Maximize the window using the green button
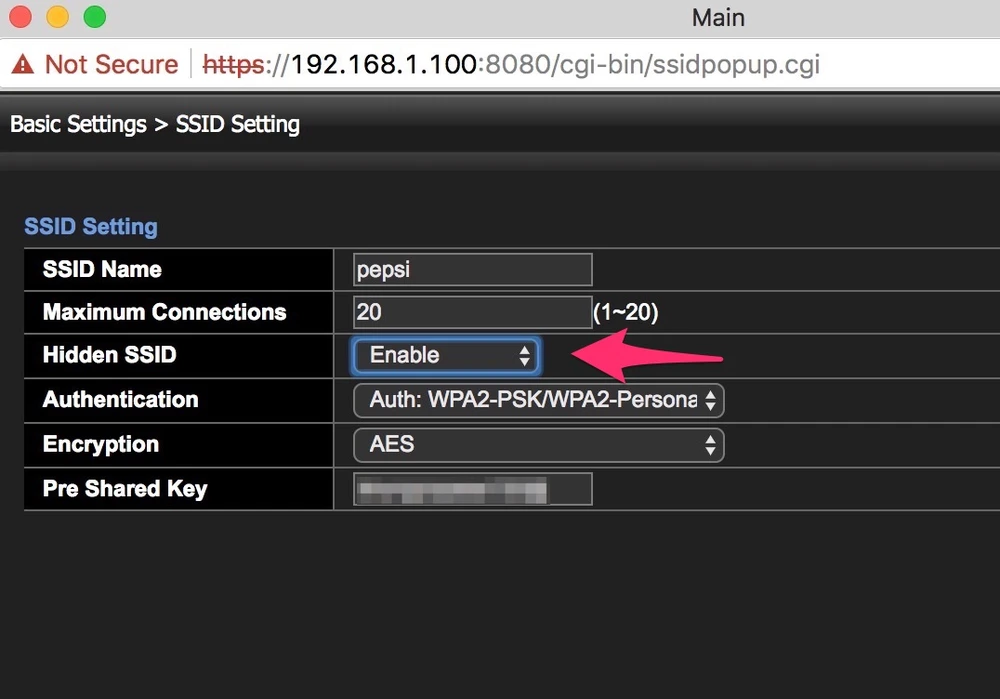Image resolution: width=1000 pixels, height=699 pixels. click(94, 17)
